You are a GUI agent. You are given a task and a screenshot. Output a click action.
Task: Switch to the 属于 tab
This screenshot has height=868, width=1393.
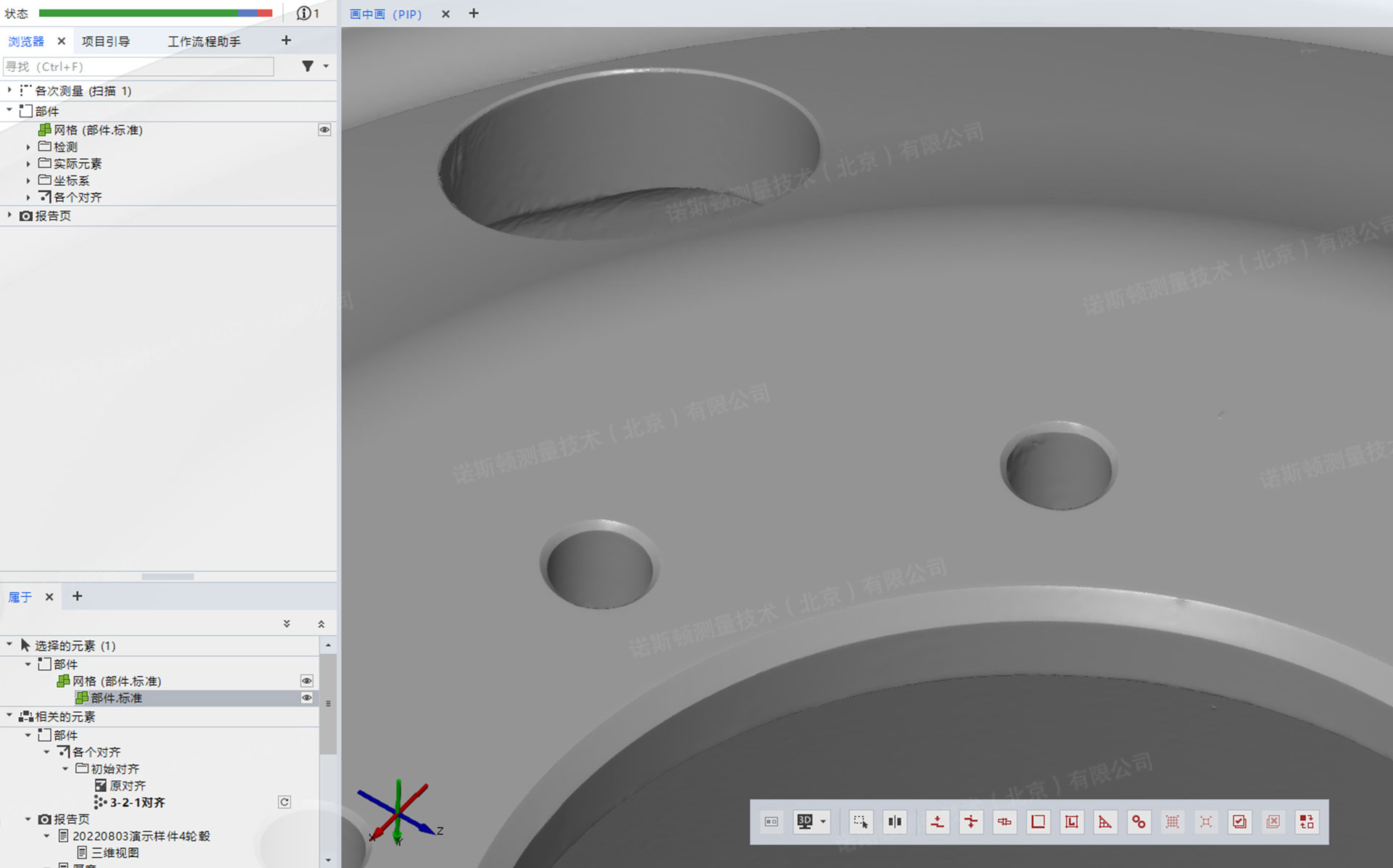[x=20, y=597]
